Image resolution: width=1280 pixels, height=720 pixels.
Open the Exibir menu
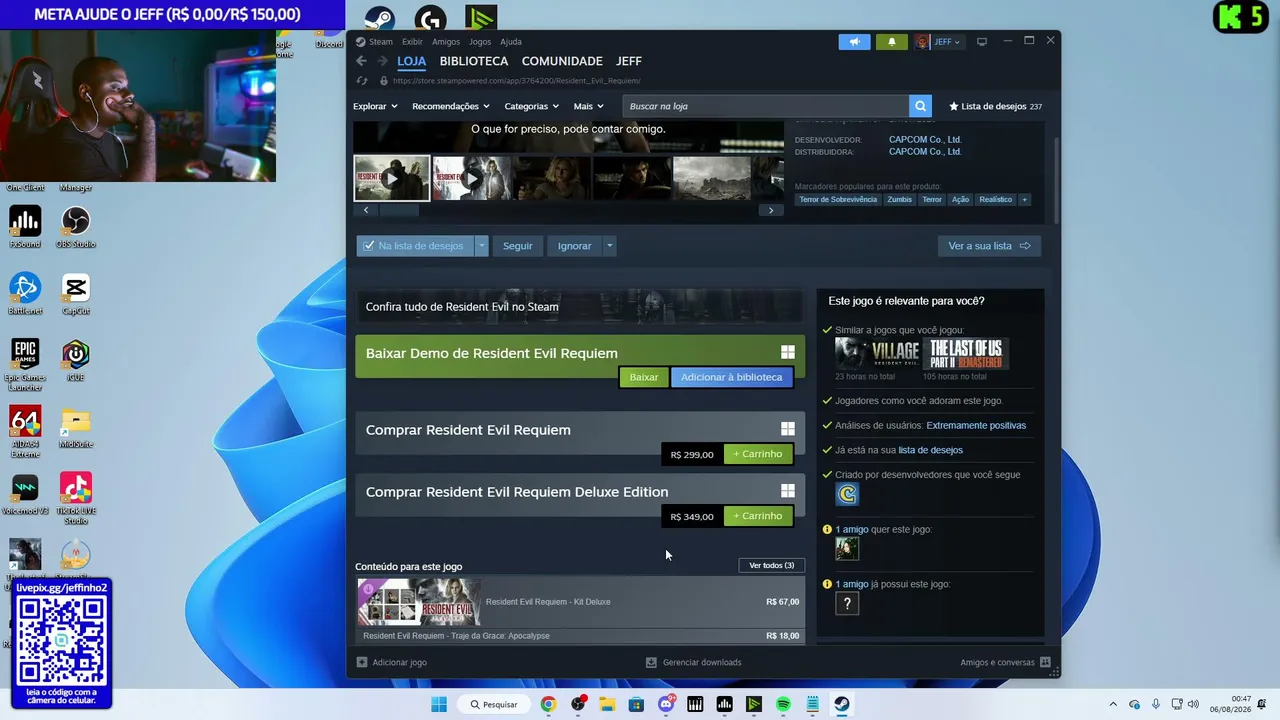(x=413, y=42)
